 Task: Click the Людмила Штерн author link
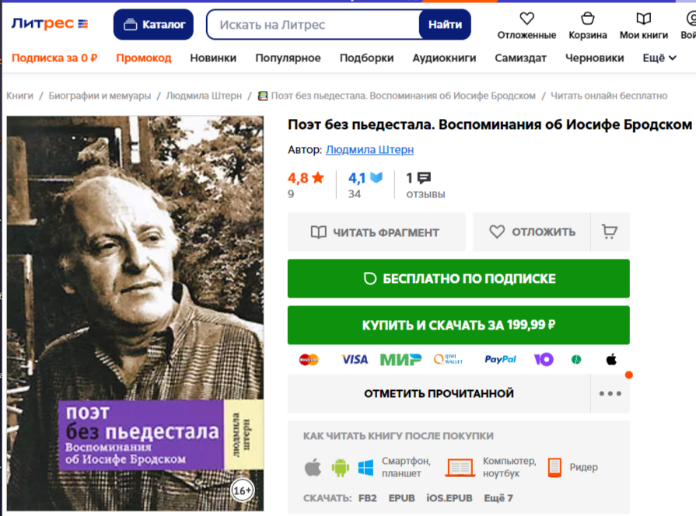click(370, 150)
